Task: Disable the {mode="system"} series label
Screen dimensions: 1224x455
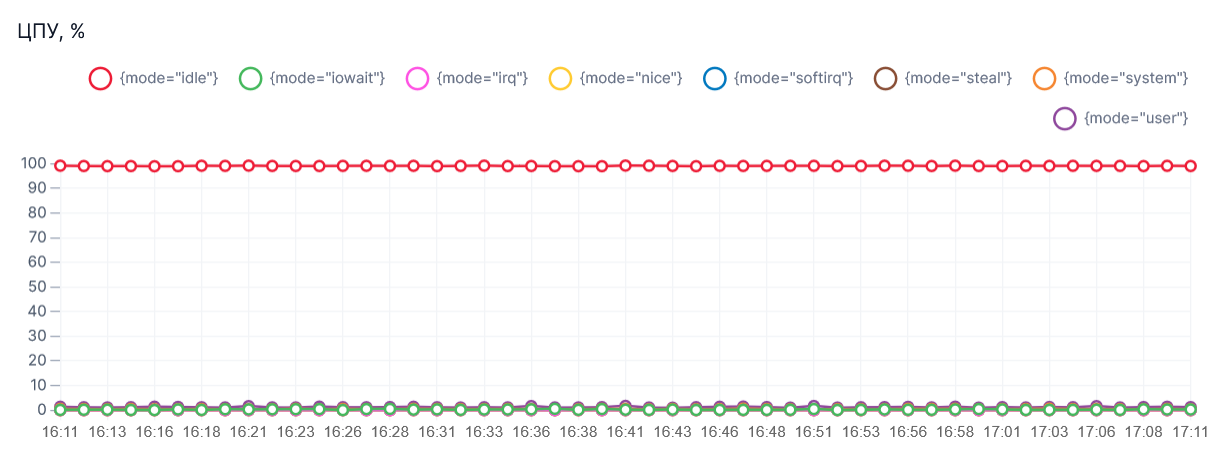Action: tap(1125, 78)
